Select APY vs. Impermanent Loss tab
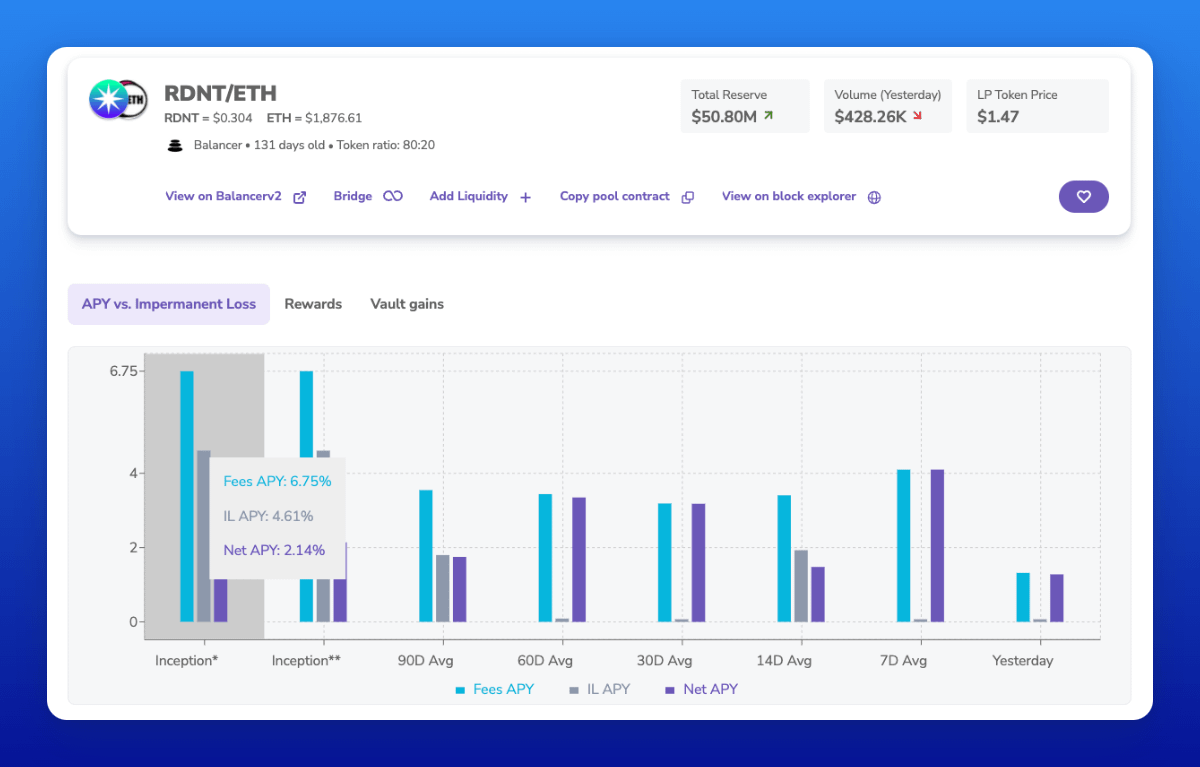1200x767 pixels. tap(169, 304)
